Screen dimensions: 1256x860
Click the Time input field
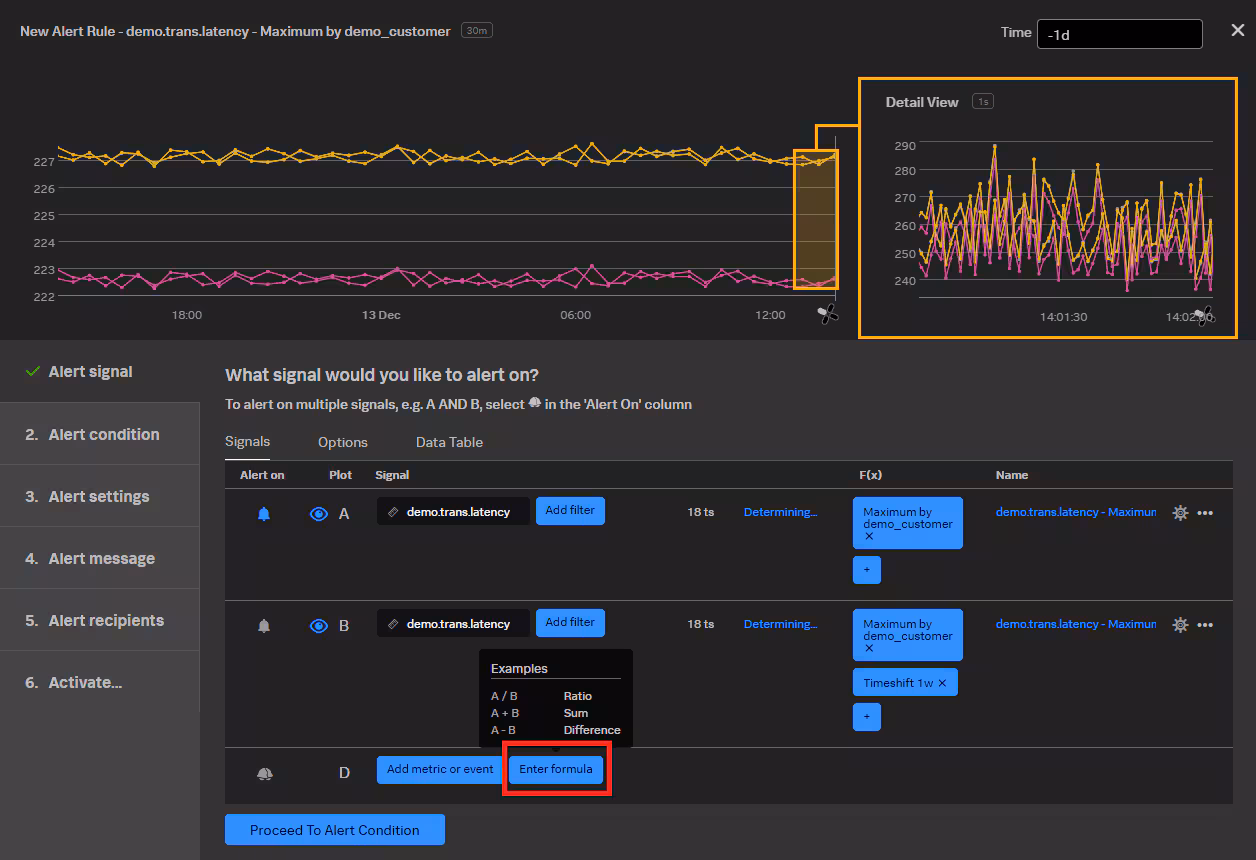coord(1119,34)
